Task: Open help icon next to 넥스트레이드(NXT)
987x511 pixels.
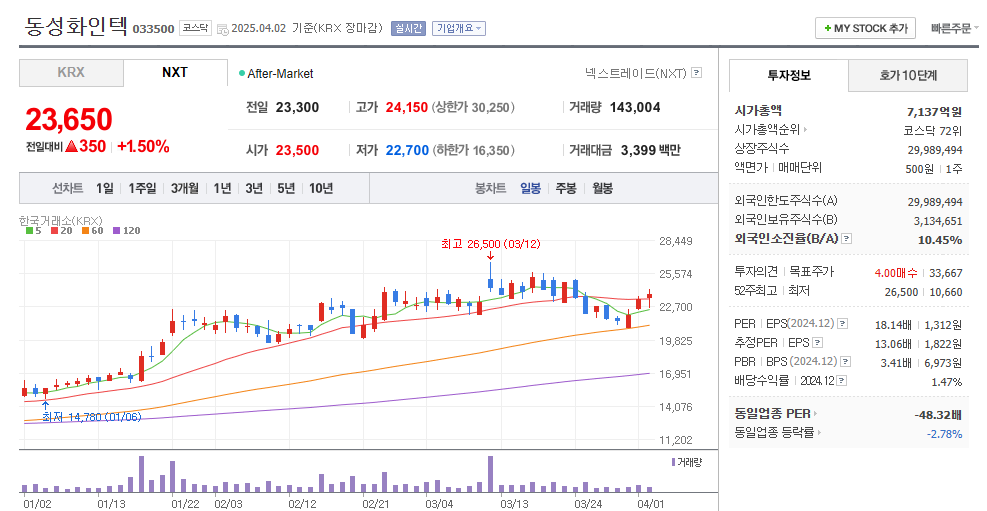Action: [x=696, y=73]
